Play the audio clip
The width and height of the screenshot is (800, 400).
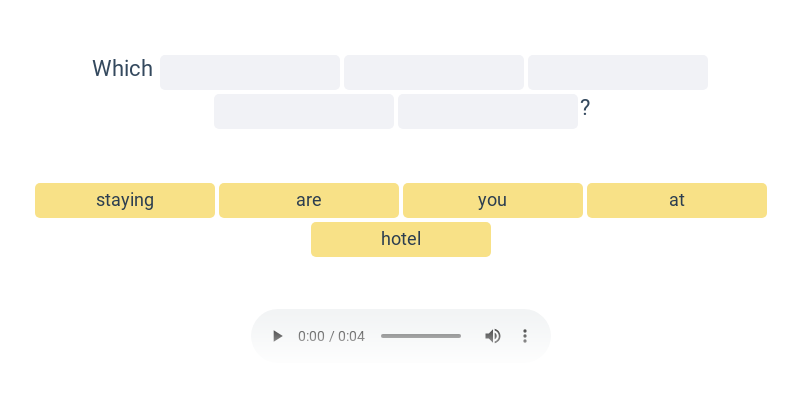(x=278, y=336)
